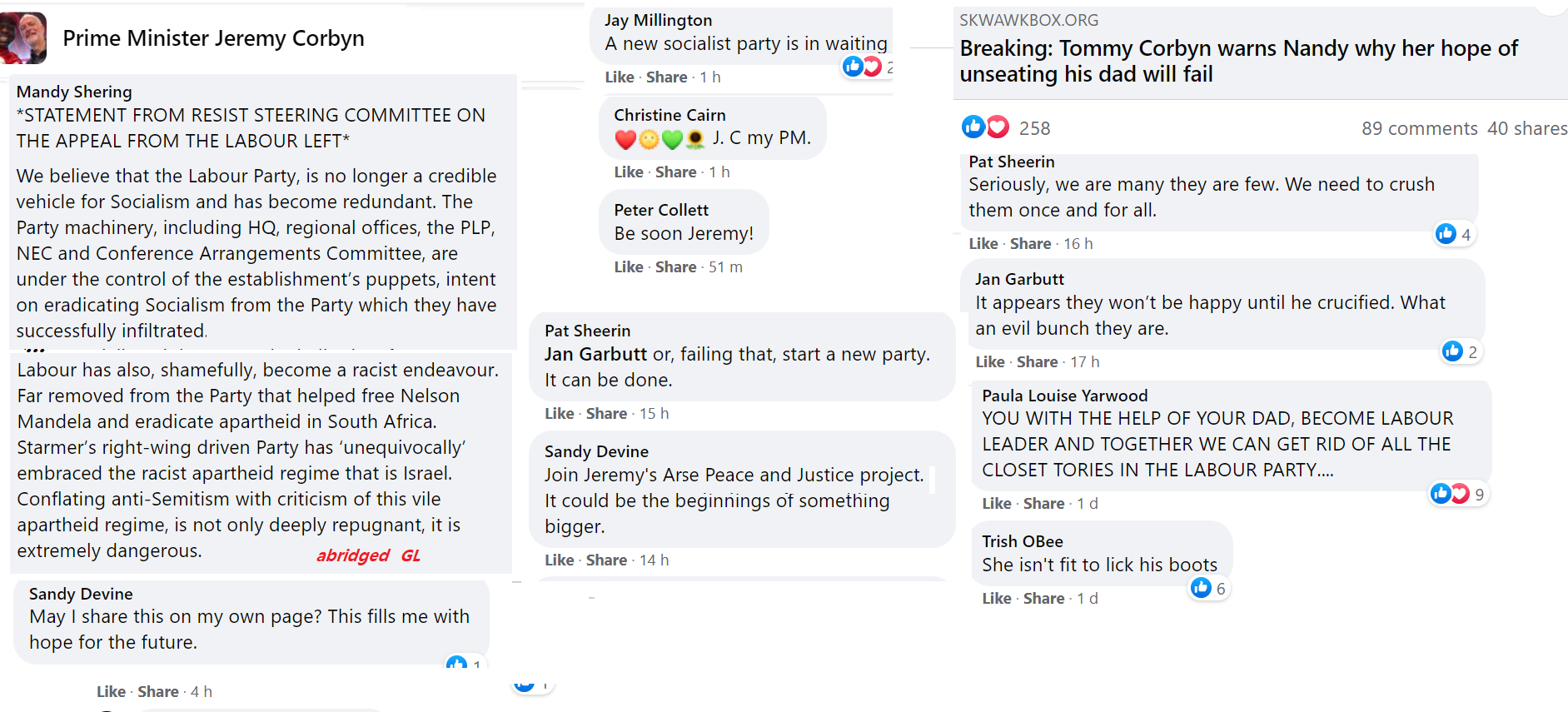1568x712 pixels.
Task: Click the like icon on Sandy Devine's share request
Action: (456, 664)
